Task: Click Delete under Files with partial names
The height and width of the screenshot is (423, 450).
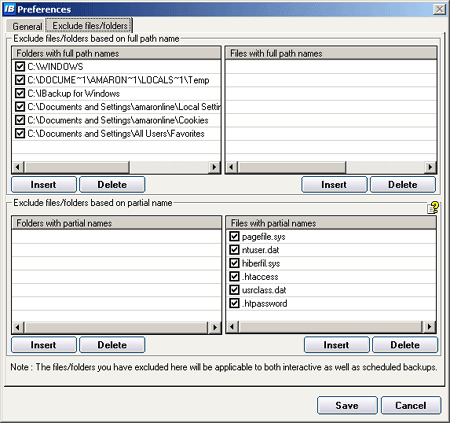Action: [x=405, y=345]
